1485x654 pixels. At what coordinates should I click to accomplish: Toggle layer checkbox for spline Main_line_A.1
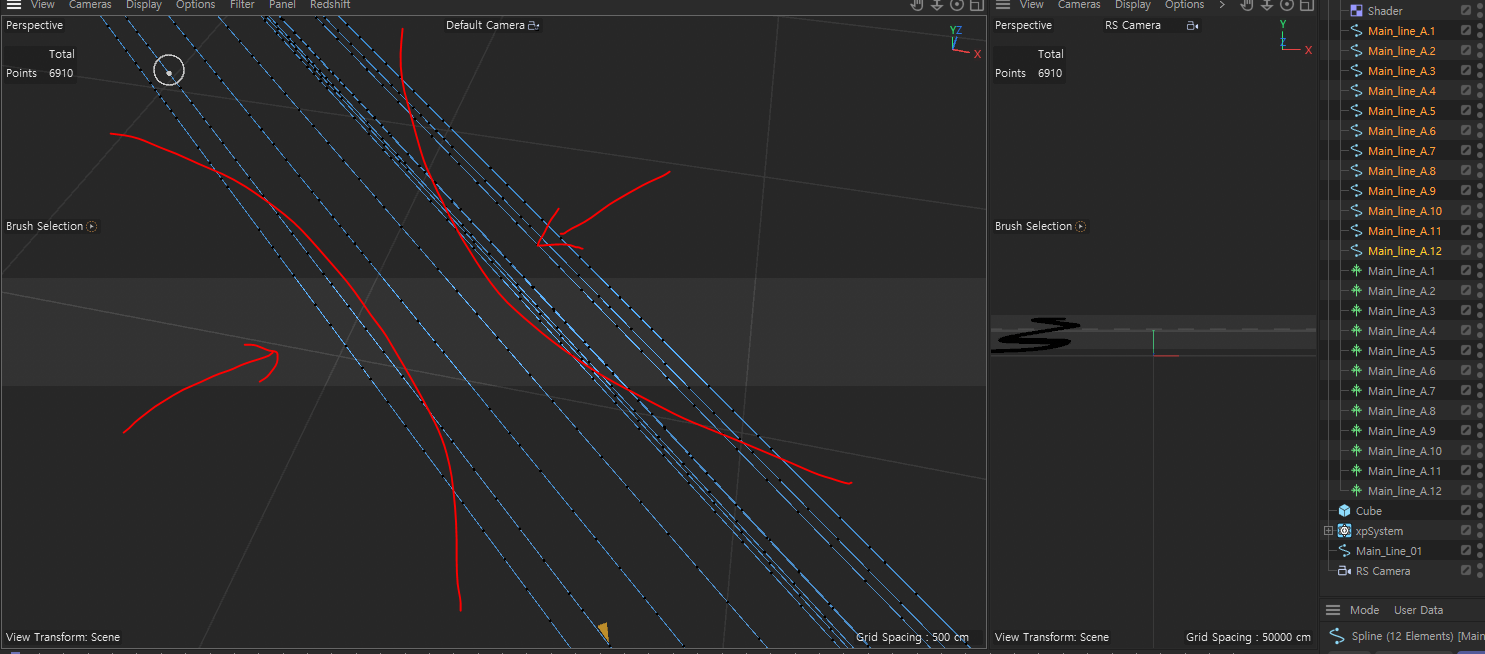[1466, 31]
